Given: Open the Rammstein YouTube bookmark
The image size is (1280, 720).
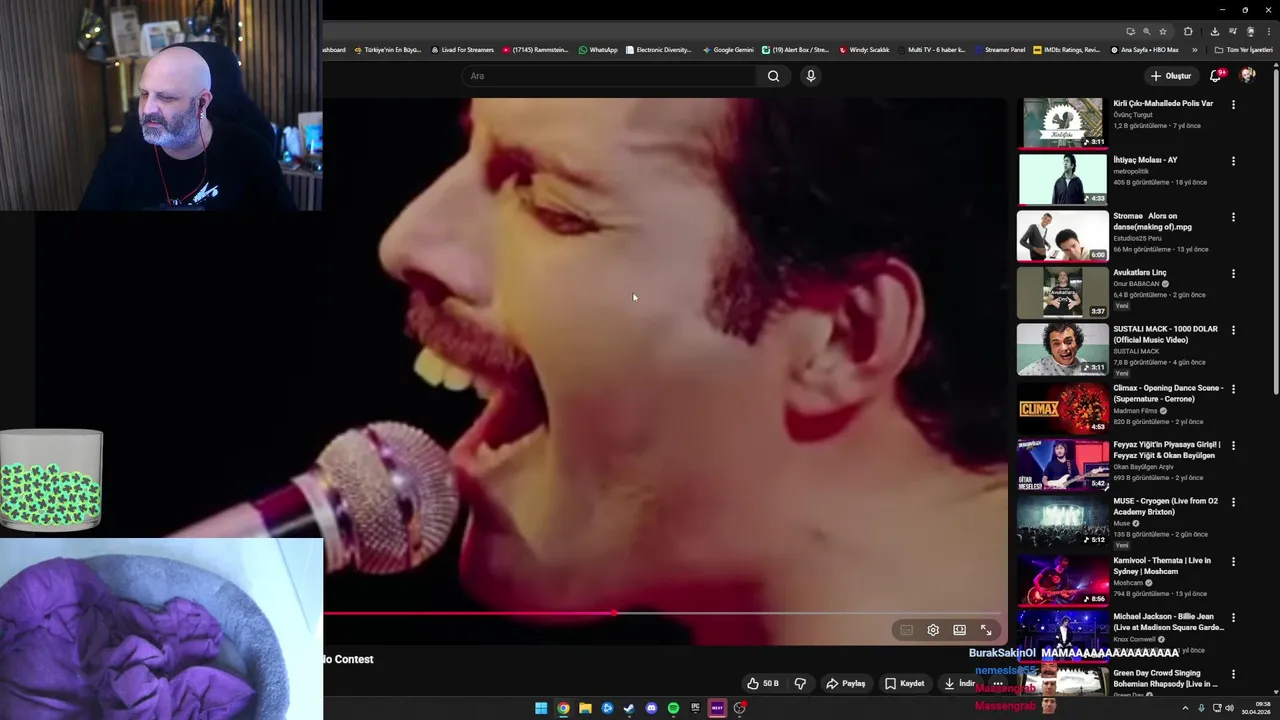Looking at the screenshot, I should click(535, 50).
